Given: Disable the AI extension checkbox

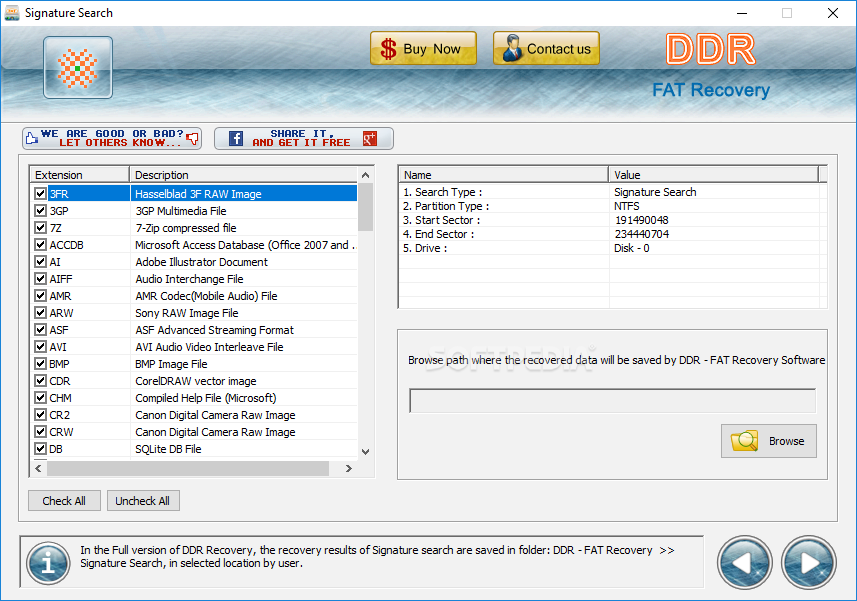Looking at the screenshot, I should tap(40, 261).
